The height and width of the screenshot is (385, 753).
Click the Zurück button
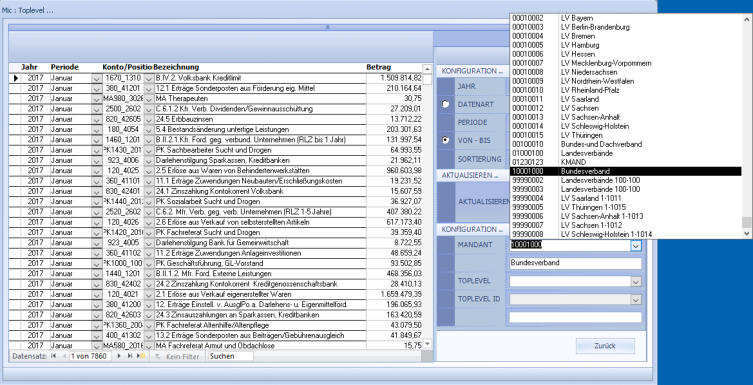pyautogui.click(x=605, y=346)
